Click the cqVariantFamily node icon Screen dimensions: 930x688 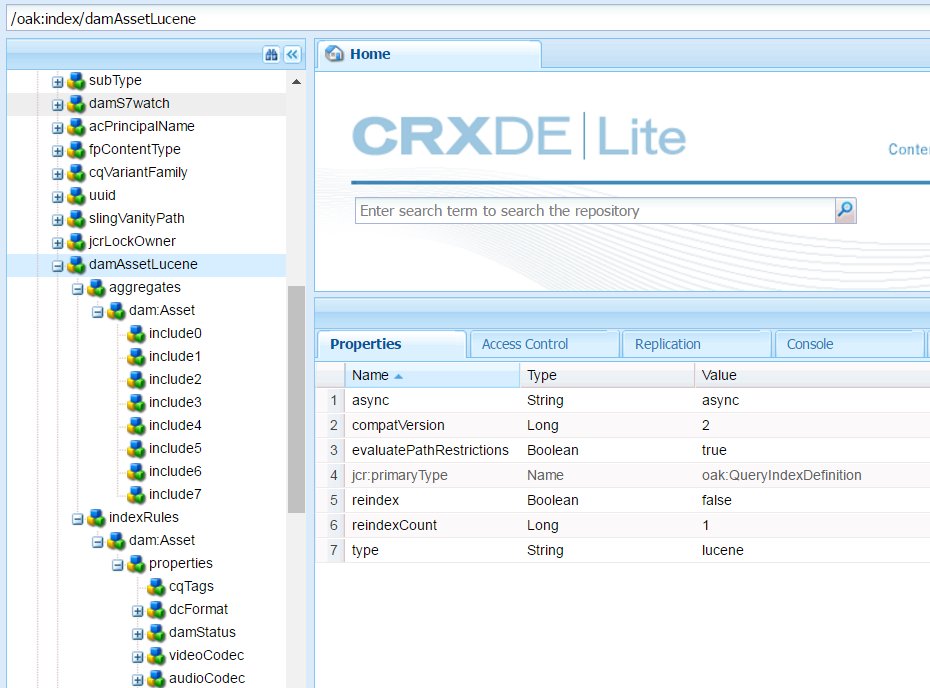click(77, 173)
